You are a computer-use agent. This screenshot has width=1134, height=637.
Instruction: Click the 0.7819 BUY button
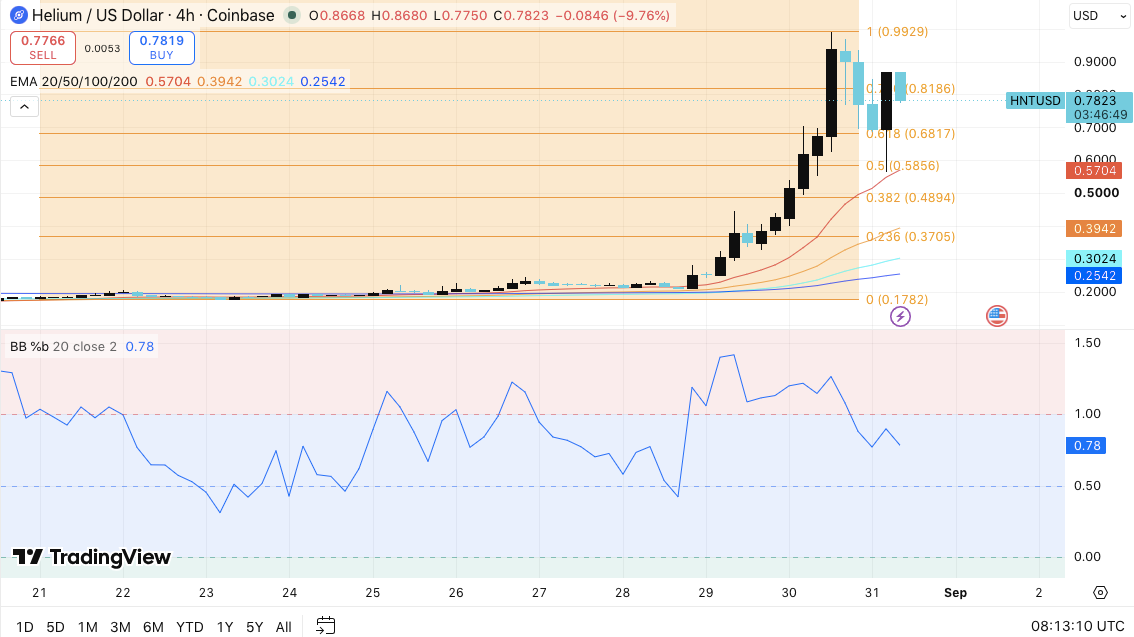162,47
